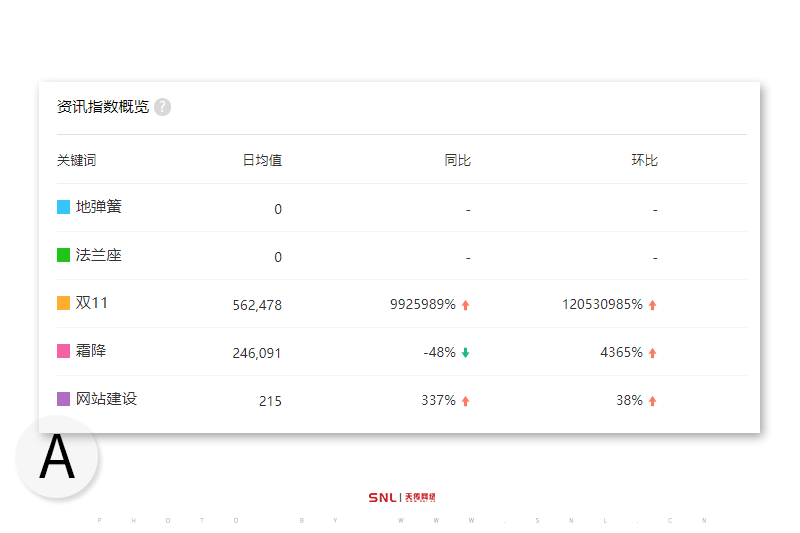The width and height of the screenshot is (800, 533).
Task: Click the orange 双11 color swatch
Action: click(x=63, y=303)
